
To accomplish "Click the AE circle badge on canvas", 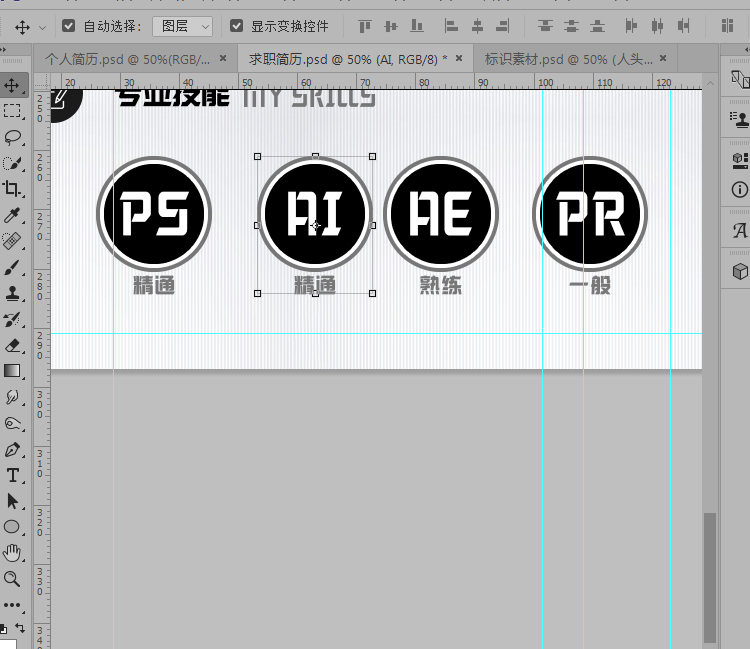I will point(441,213).
